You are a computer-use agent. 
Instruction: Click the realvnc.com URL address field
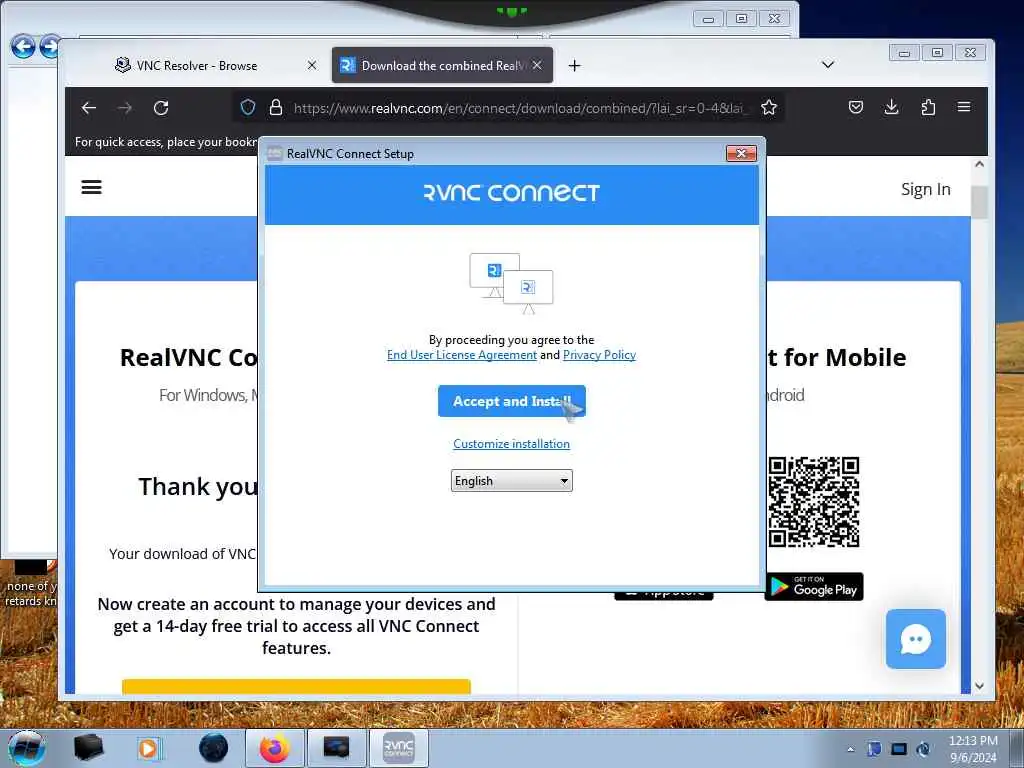pos(519,108)
